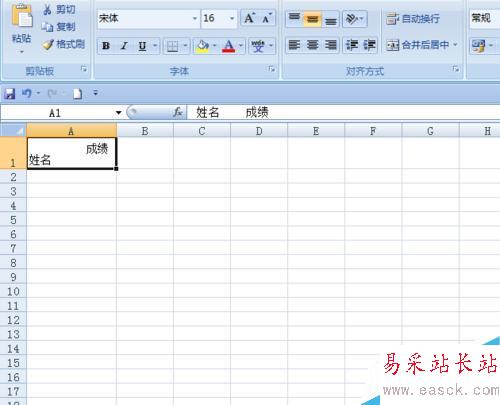Toggle italic formatting

click(x=124, y=46)
